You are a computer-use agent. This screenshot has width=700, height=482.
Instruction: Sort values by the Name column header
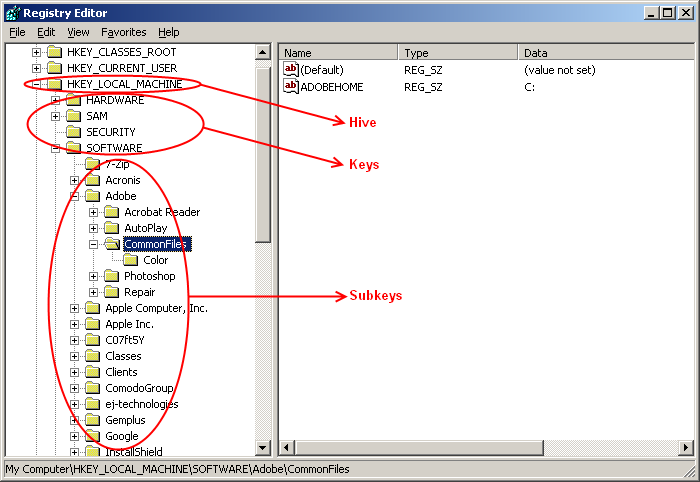[x=338, y=52]
